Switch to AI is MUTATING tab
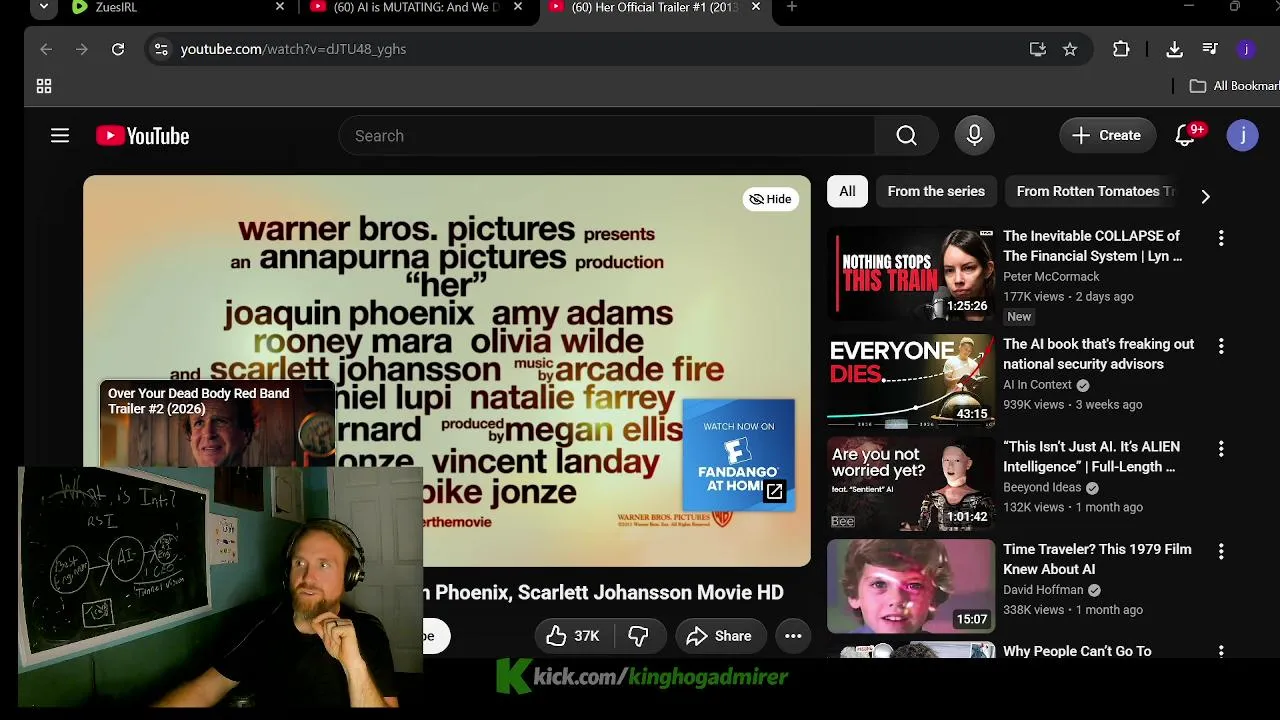Viewport: 1280px width, 720px height. (415, 7)
